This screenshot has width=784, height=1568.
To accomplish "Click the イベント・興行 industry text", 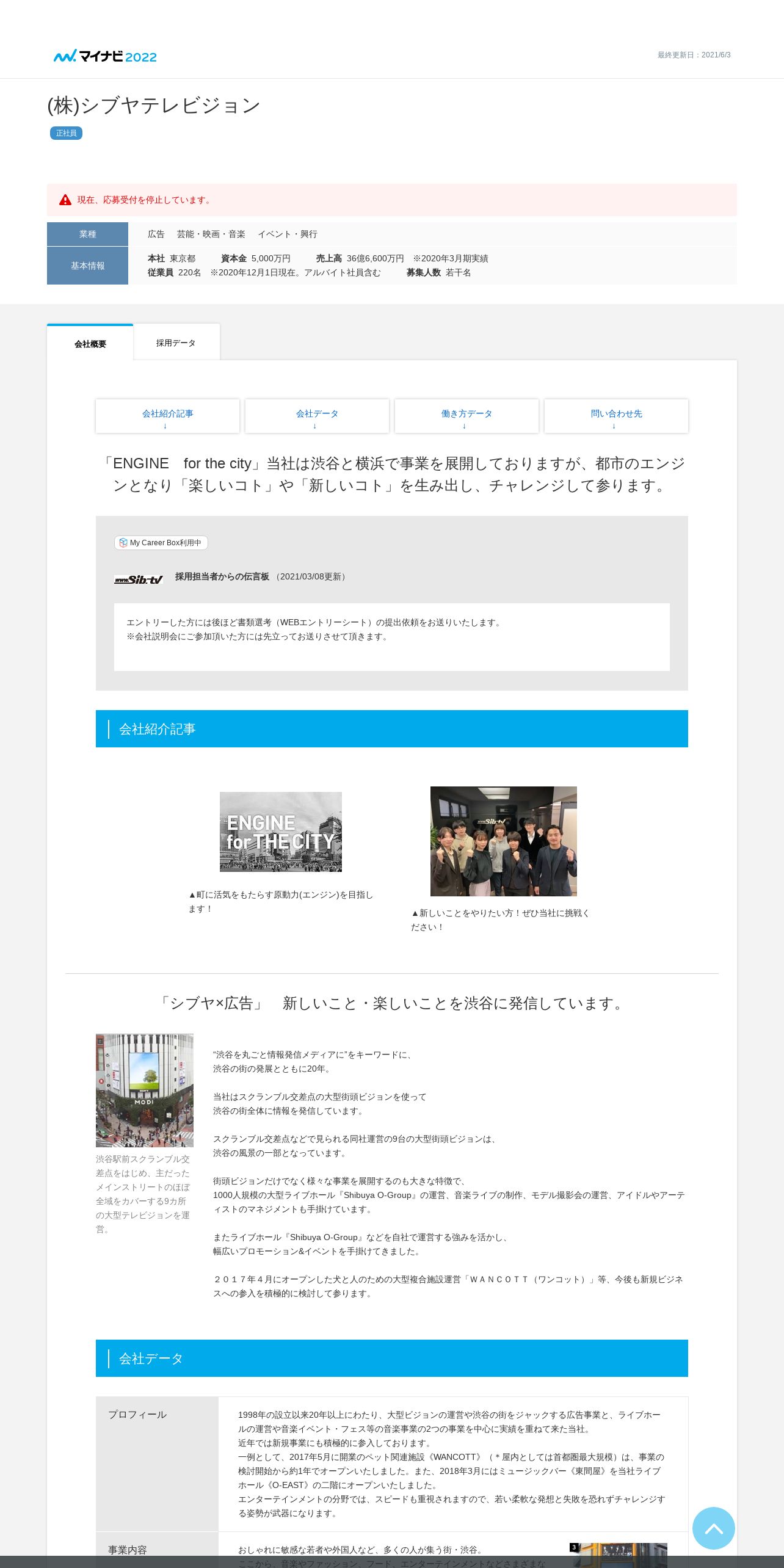I will [x=288, y=234].
